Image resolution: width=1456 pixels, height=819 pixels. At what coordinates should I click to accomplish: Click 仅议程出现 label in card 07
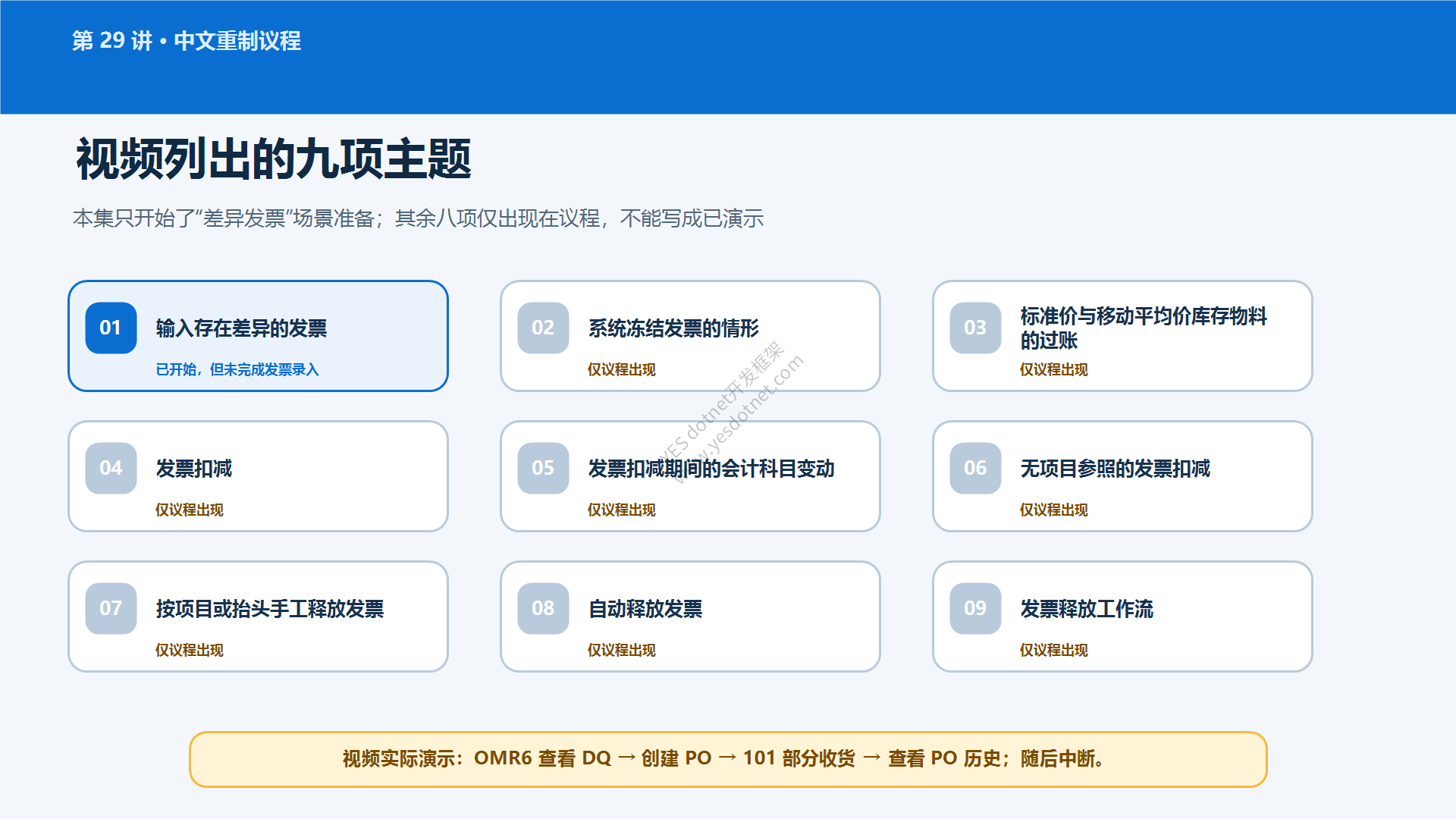pos(190,650)
